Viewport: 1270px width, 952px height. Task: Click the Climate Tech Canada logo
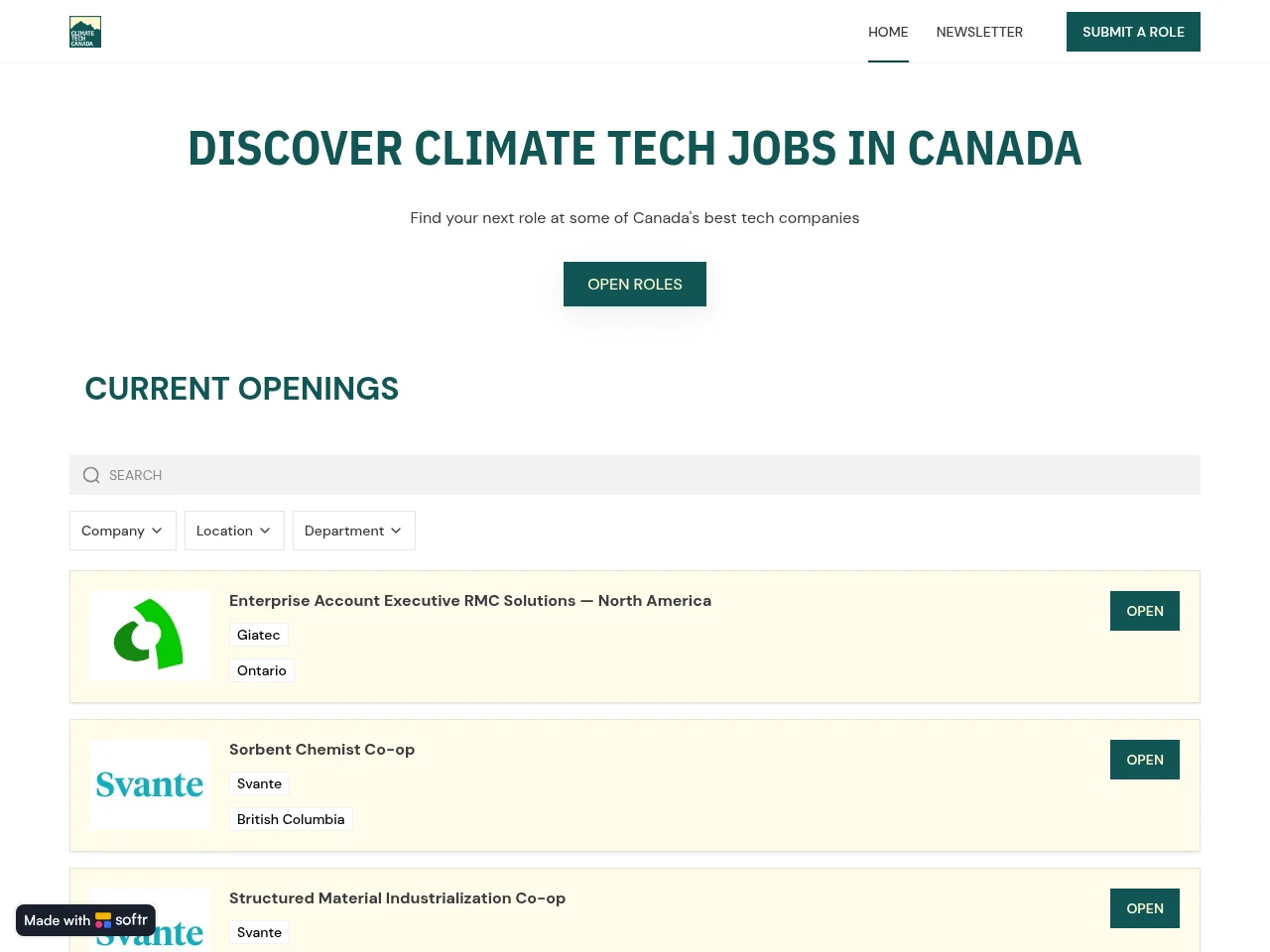tap(85, 32)
